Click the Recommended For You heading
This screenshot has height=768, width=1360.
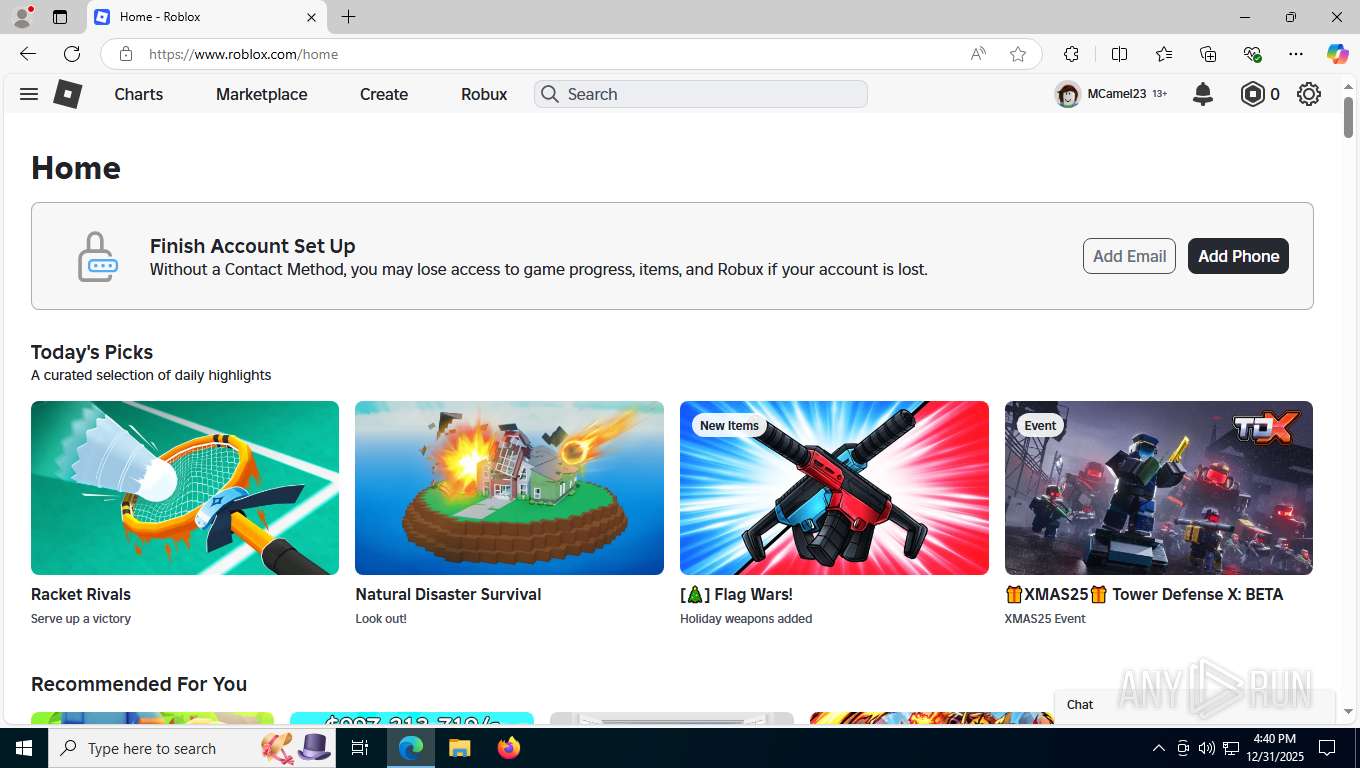click(139, 684)
